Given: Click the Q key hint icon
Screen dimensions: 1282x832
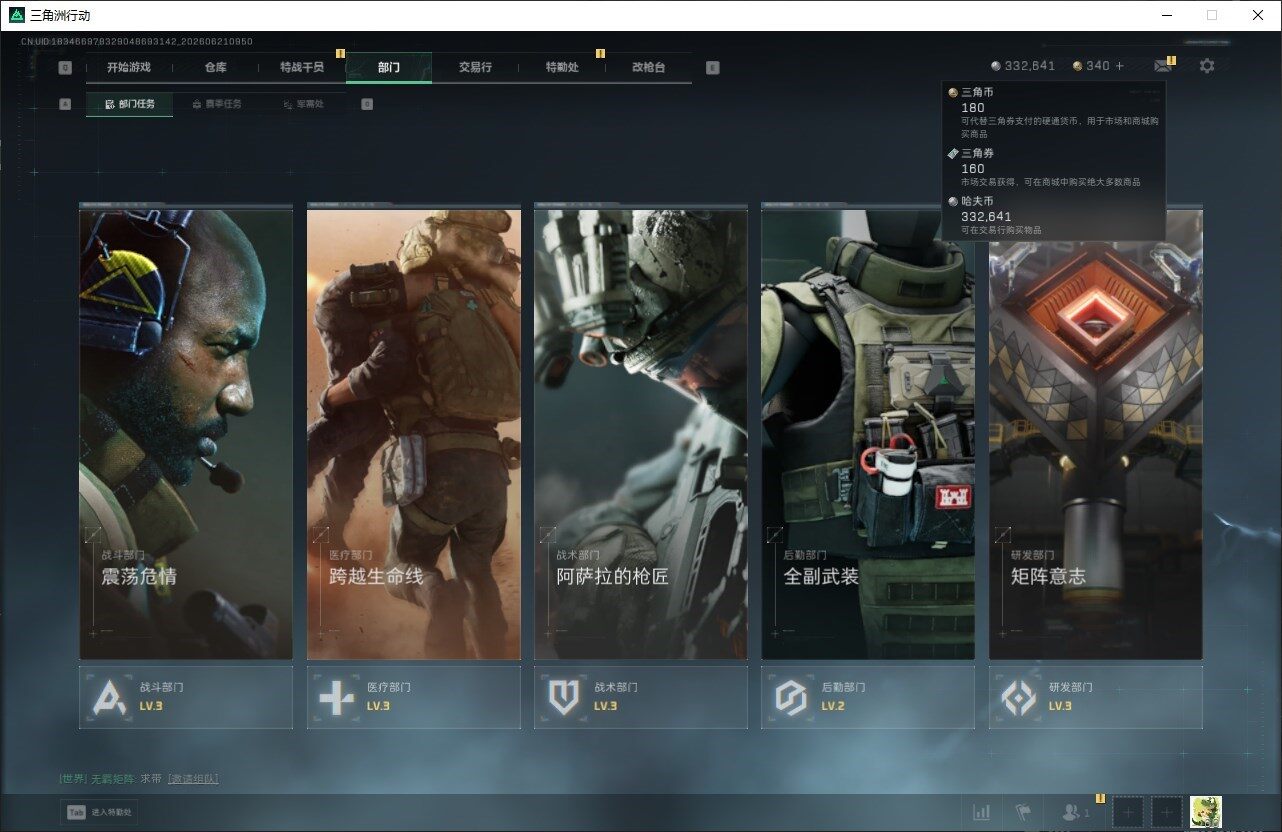Looking at the screenshot, I should click(x=65, y=68).
